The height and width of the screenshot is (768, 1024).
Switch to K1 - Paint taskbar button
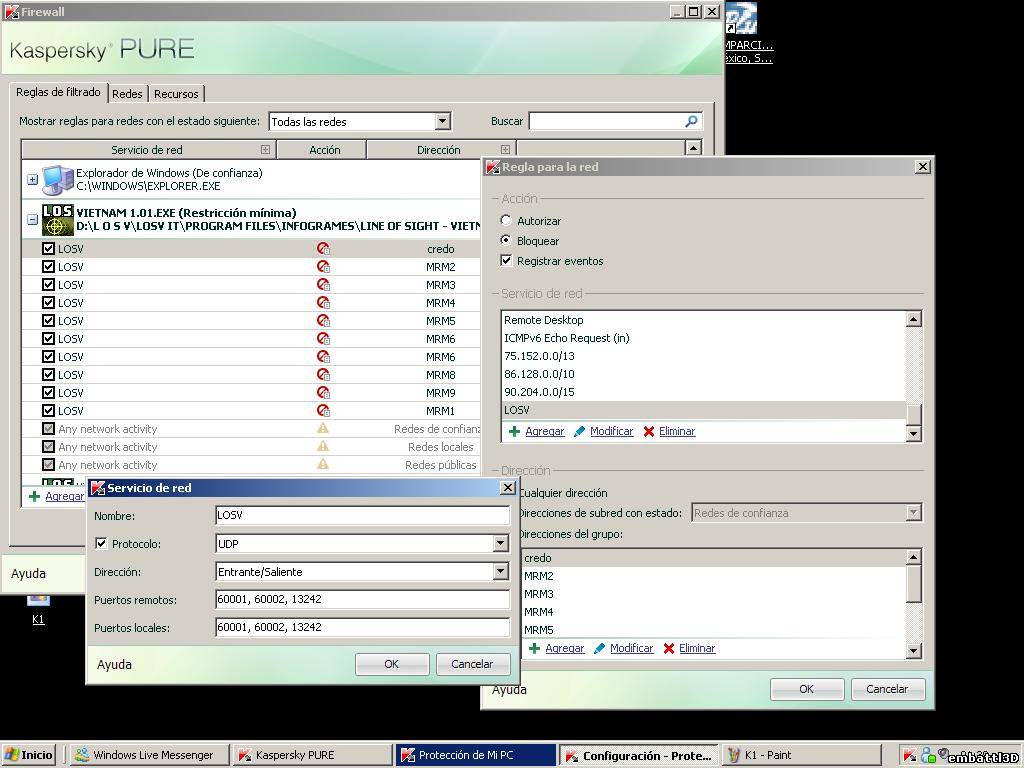click(x=801, y=755)
